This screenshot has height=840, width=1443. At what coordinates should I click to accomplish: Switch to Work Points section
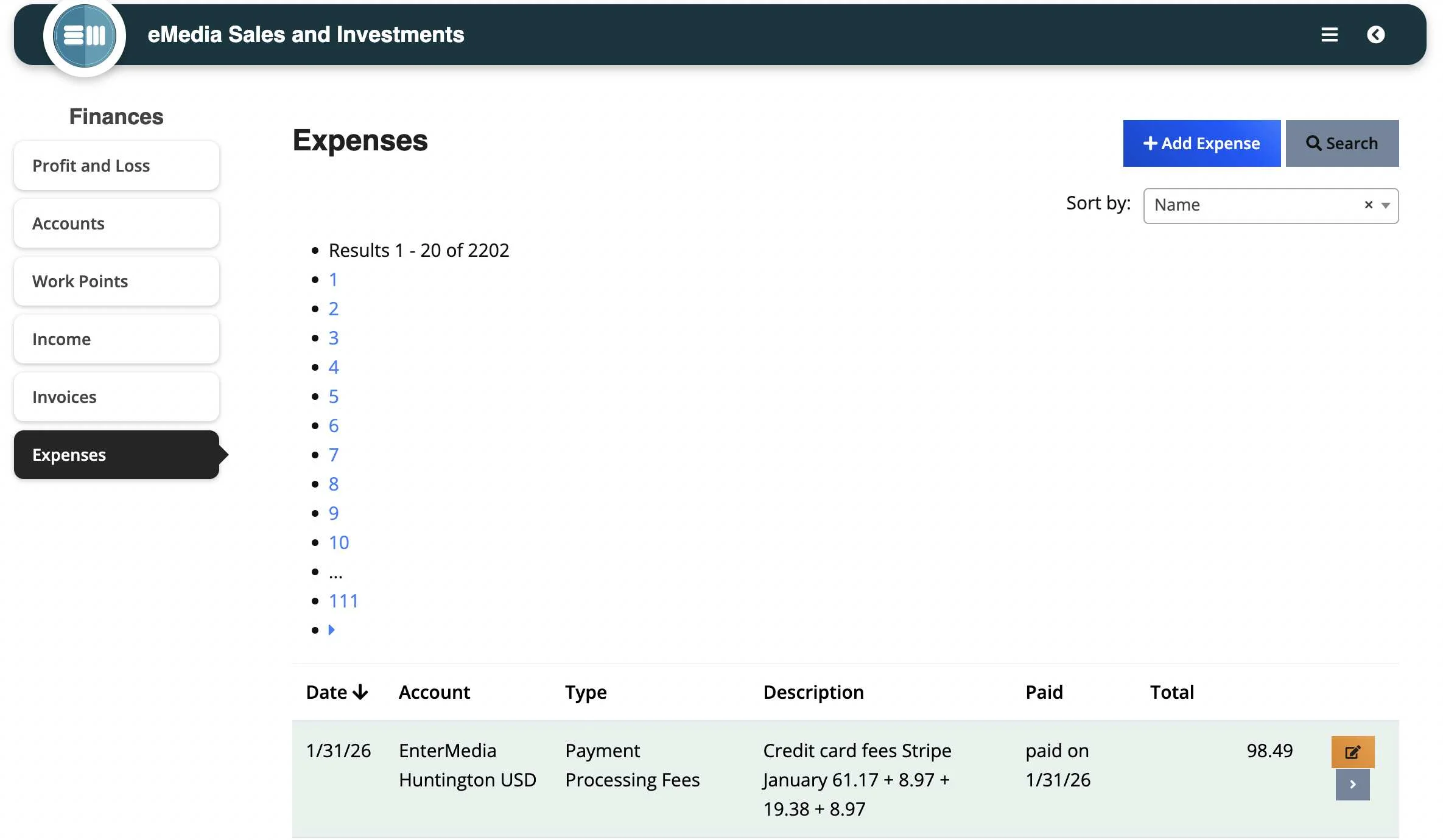116,281
